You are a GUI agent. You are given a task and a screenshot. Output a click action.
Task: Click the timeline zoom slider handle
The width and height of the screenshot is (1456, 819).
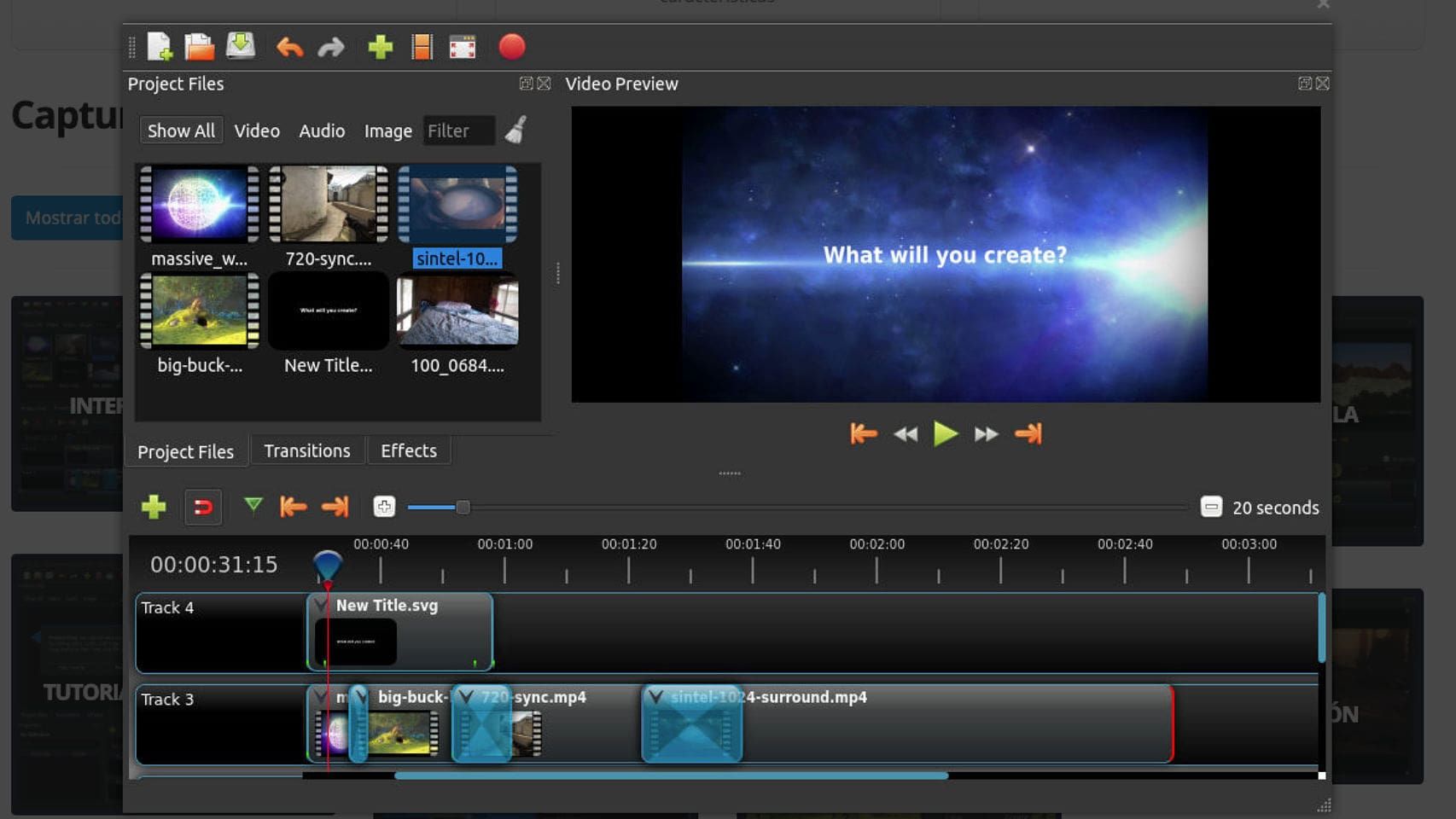pos(463,508)
